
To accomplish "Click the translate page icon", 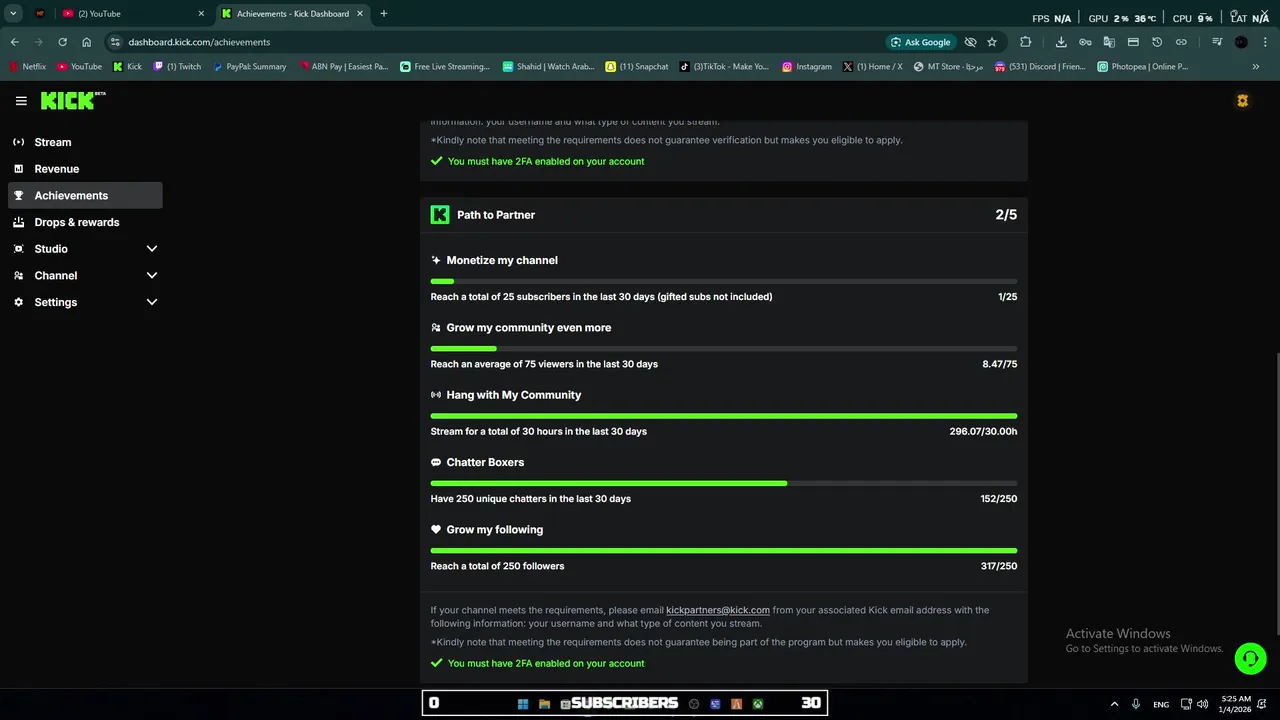I will (x=1109, y=42).
